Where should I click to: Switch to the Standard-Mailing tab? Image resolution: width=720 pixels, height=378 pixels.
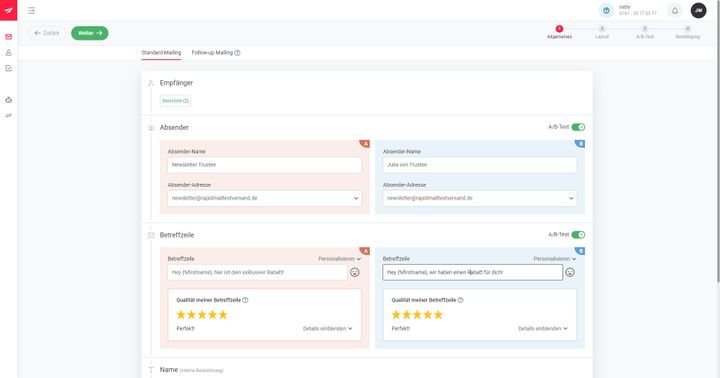(161, 53)
